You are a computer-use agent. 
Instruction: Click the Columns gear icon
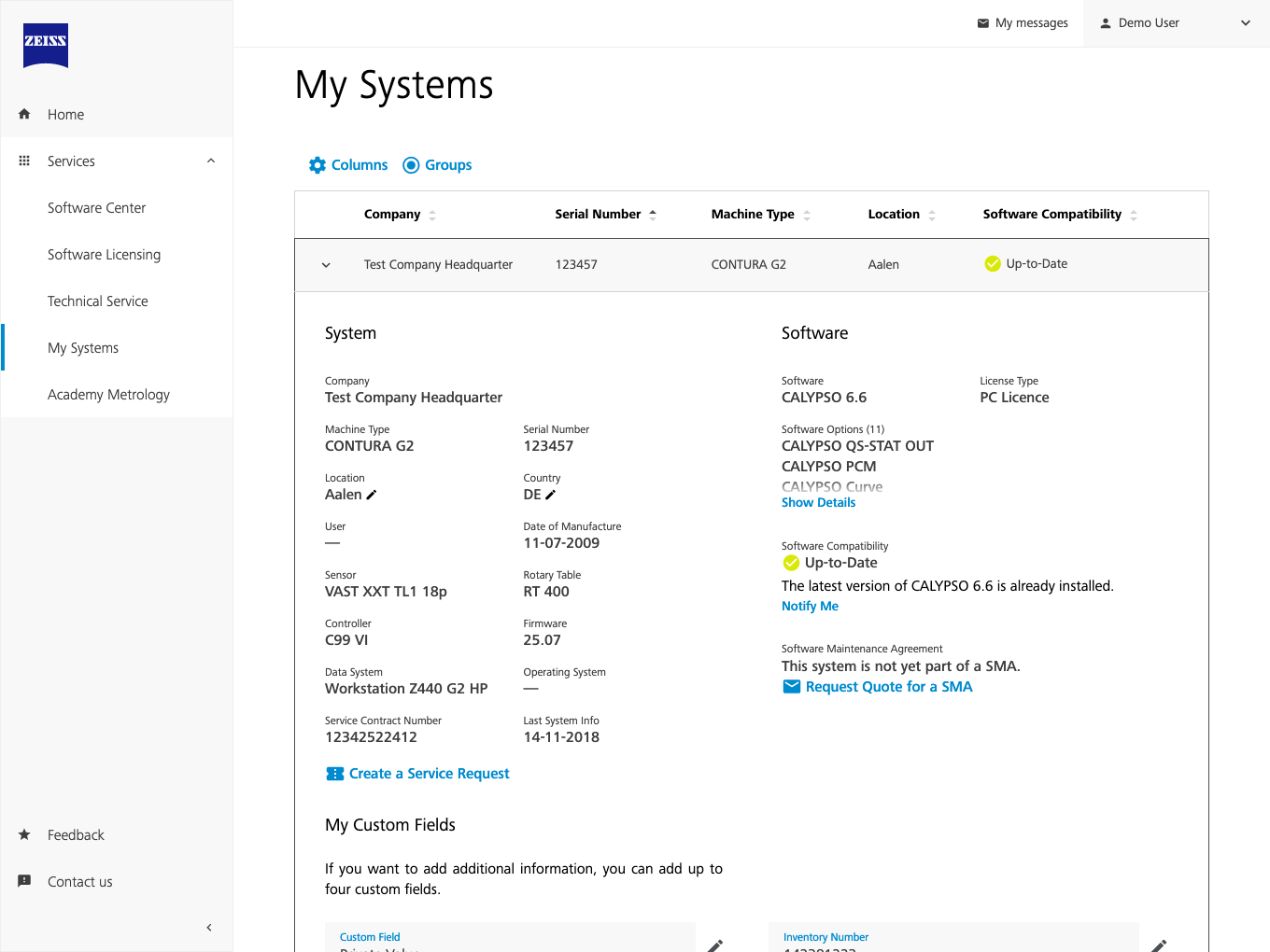[317, 165]
